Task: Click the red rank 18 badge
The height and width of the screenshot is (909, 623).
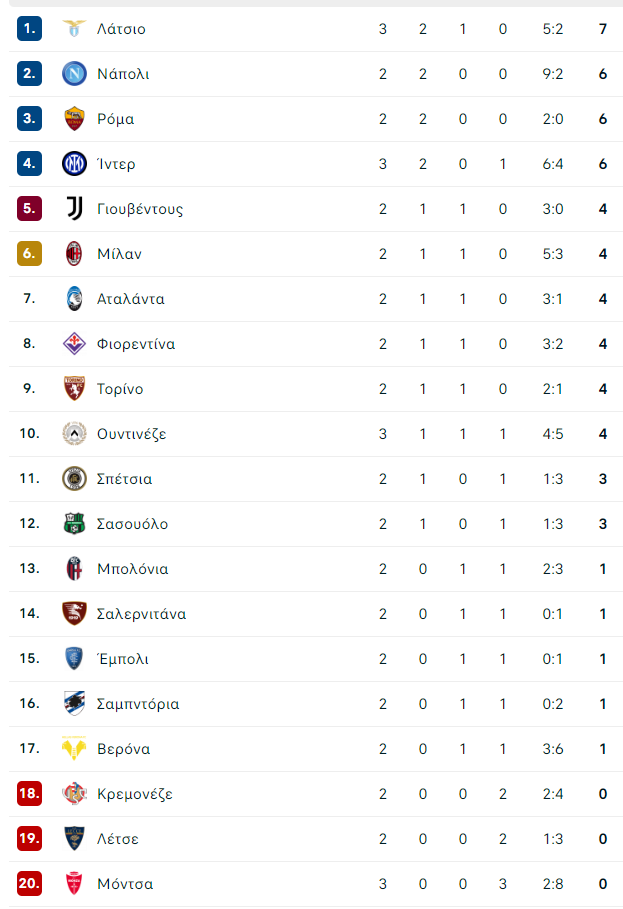Action: (30, 793)
